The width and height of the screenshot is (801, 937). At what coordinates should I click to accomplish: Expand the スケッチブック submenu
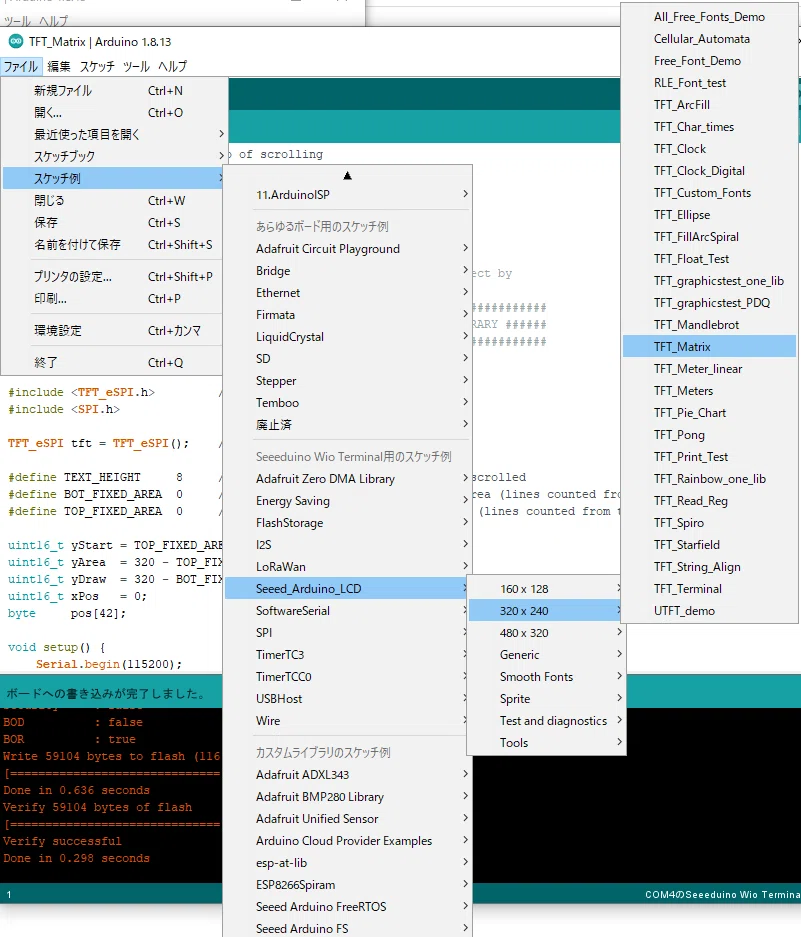point(112,157)
